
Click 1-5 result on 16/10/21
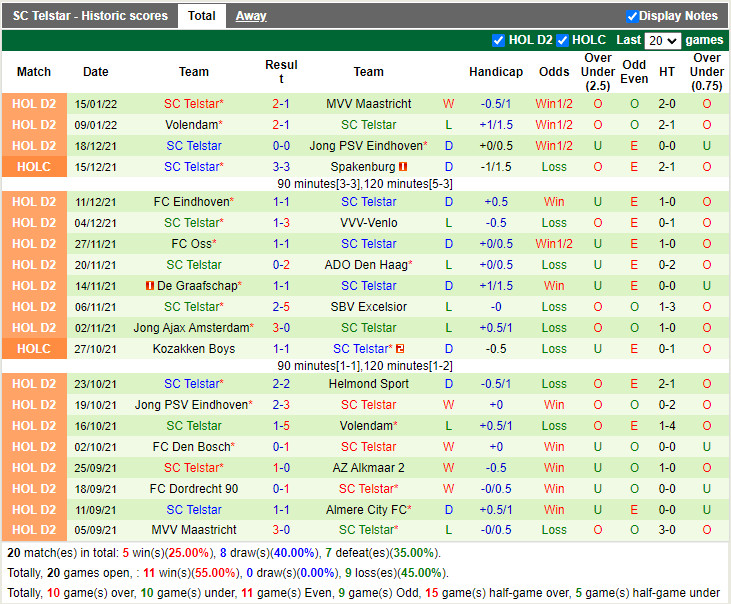point(281,426)
